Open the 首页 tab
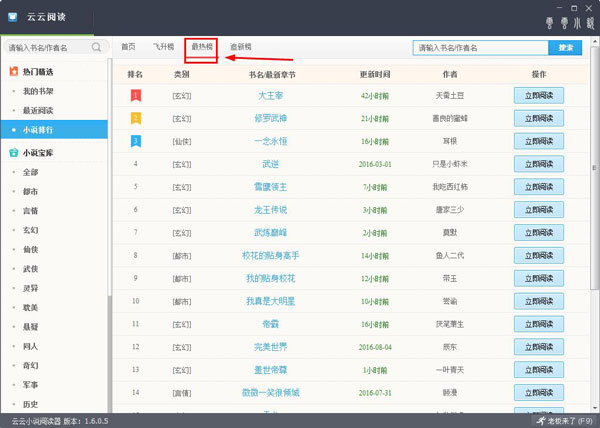The image size is (600, 428). (128, 47)
